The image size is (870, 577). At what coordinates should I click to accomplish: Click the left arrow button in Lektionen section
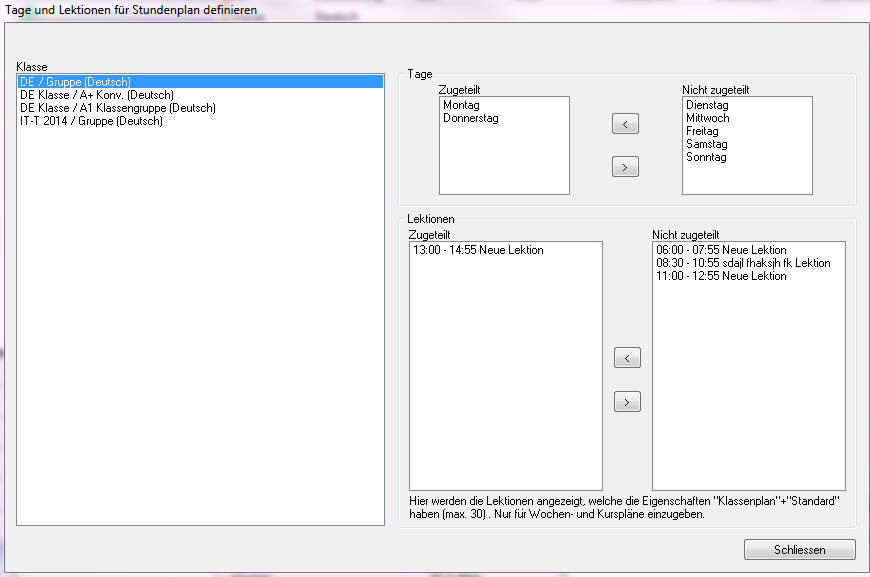pyautogui.click(x=626, y=358)
